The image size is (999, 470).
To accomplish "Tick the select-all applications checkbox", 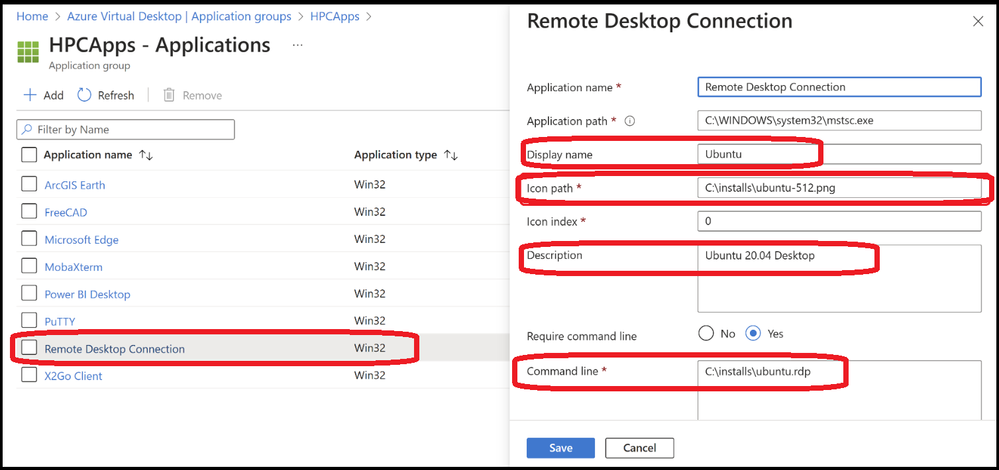I will [x=29, y=155].
